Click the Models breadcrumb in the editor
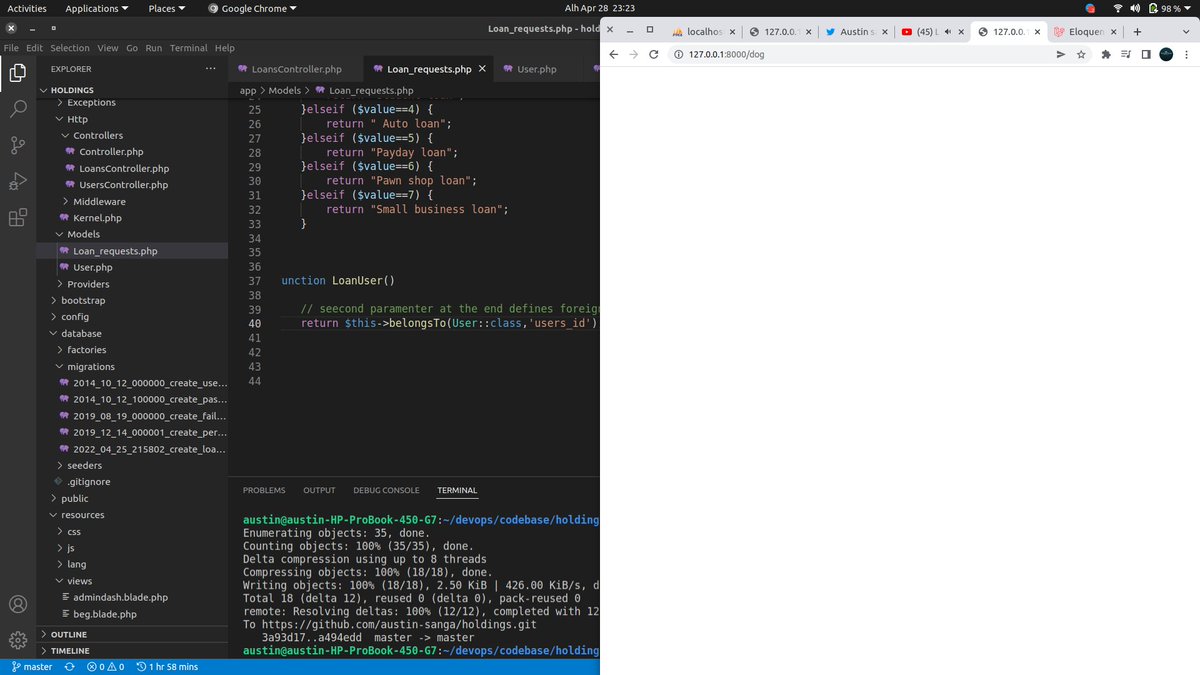Image resolution: width=1200 pixels, height=675 pixels. [x=285, y=90]
